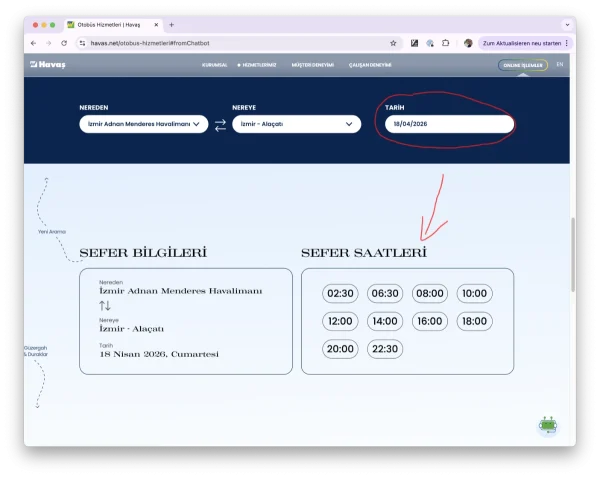Click the user profile avatar
This screenshot has height=478, width=600.
468,43
